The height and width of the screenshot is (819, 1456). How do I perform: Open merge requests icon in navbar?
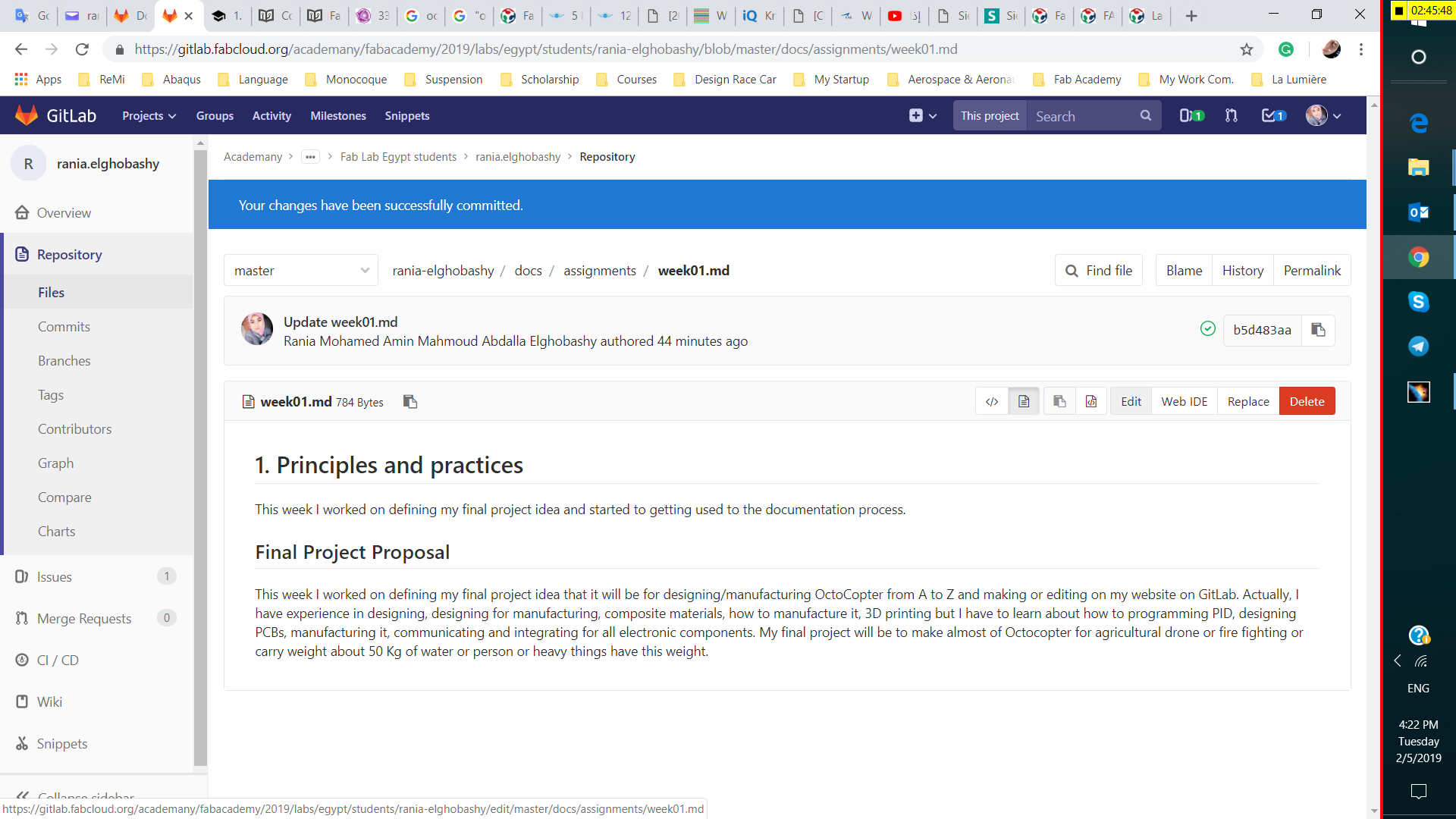coord(1232,115)
